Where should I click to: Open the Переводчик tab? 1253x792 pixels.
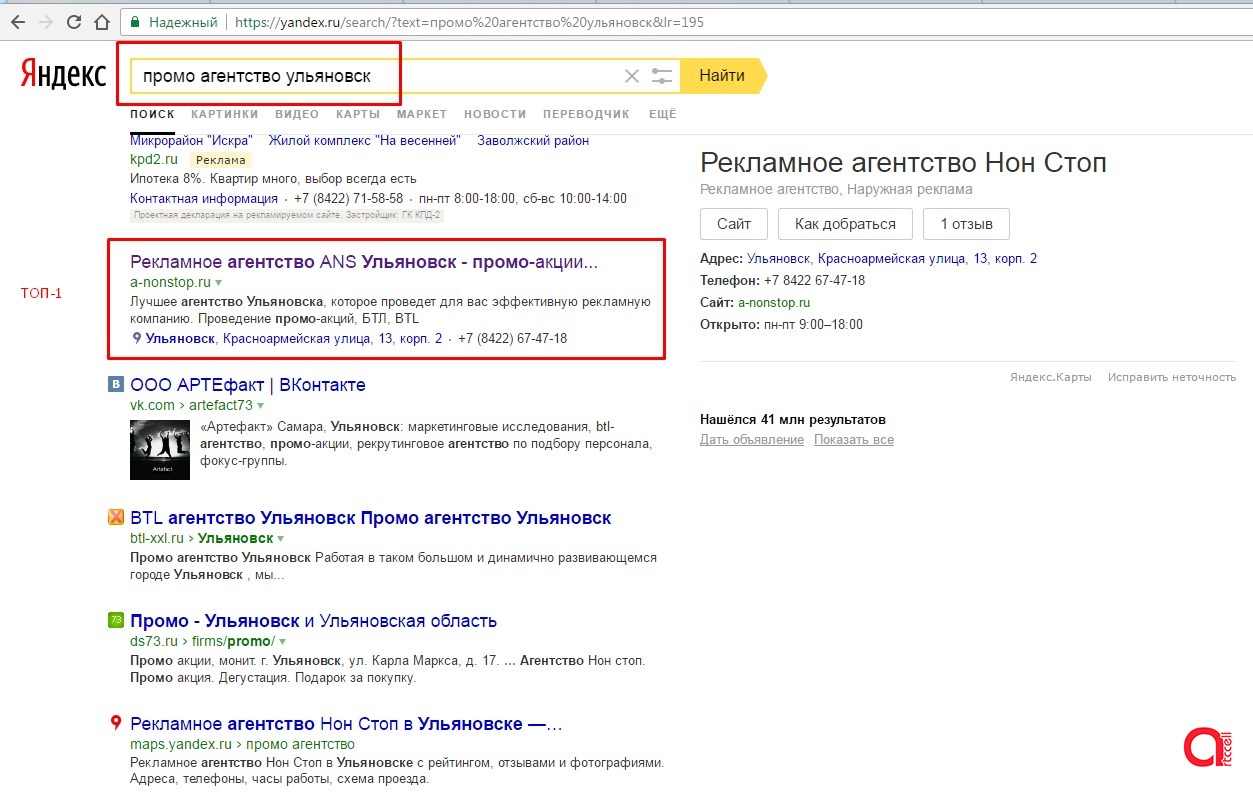tap(587, 114)
